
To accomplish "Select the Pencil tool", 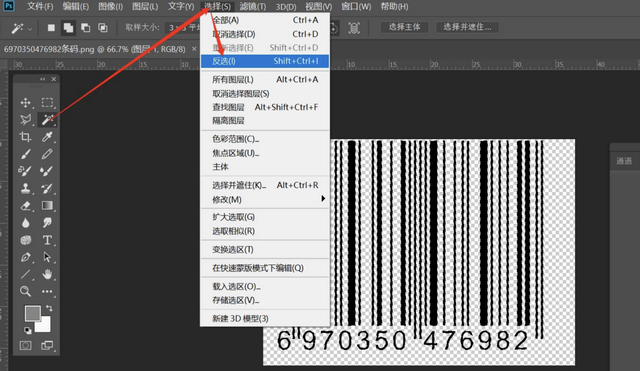I will pos(47,154).
